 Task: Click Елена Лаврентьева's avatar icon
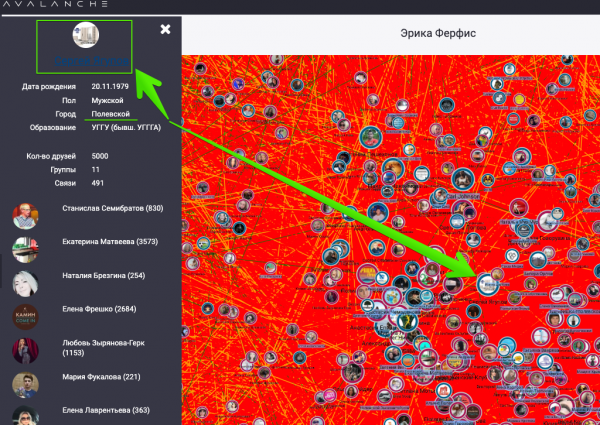point(26,414)
